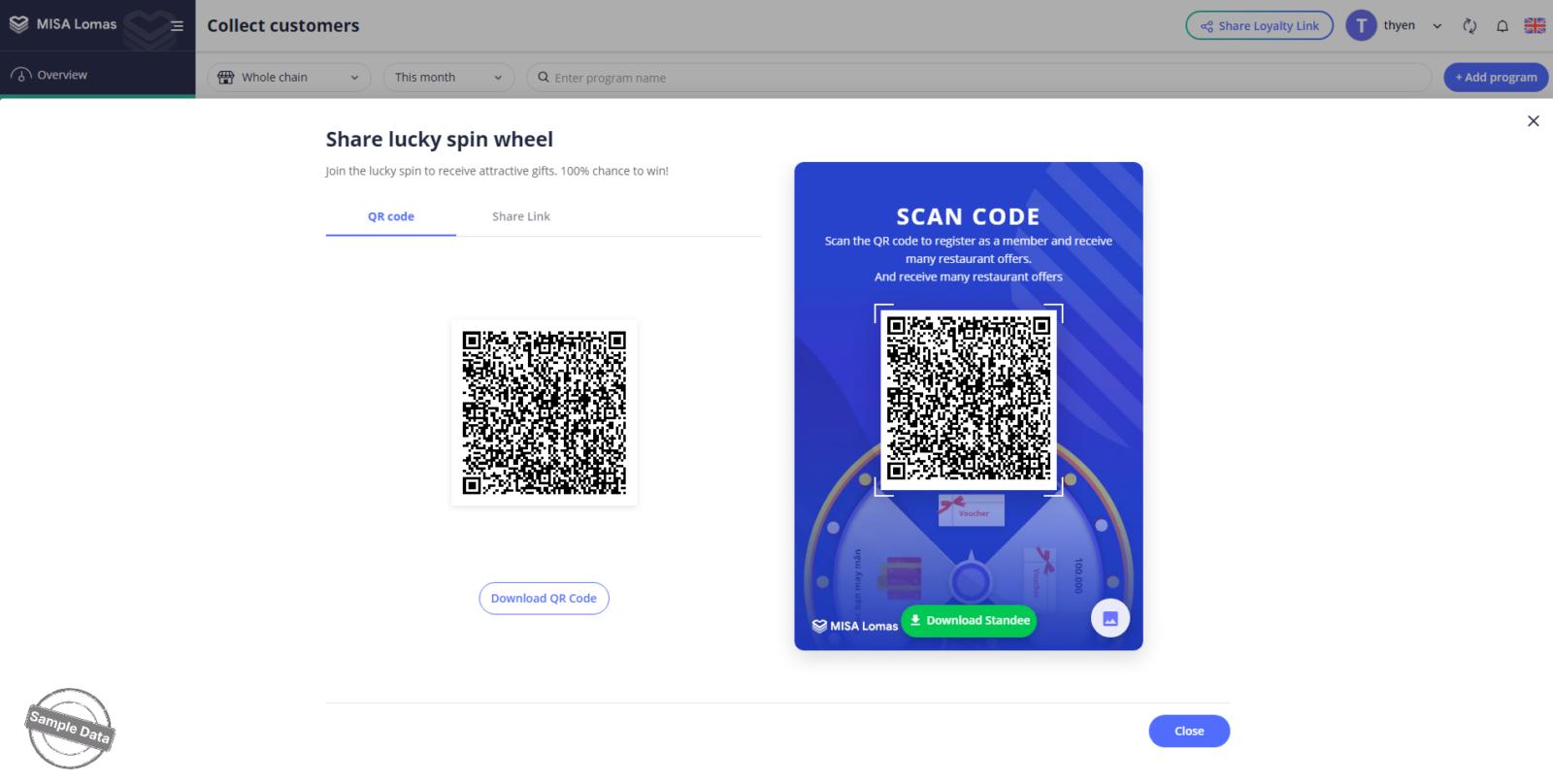Click the change background image icon
The height and width of the screenshot is (784, 1553).
click(1110, 619)
